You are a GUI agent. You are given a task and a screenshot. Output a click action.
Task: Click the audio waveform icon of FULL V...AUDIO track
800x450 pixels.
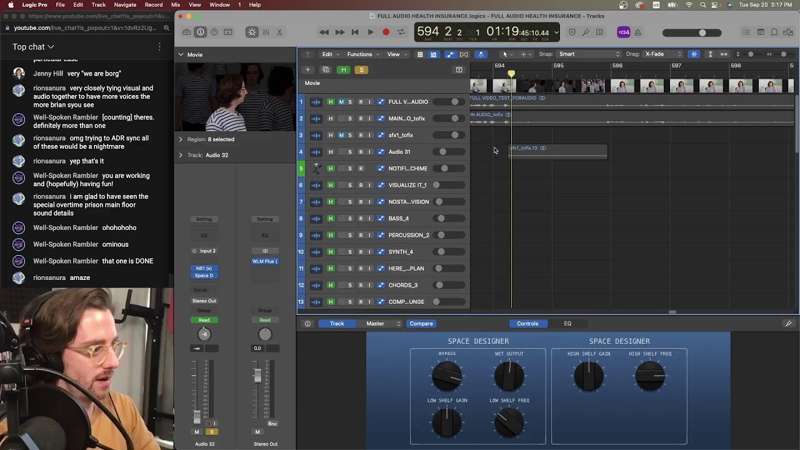pos(316,102)
